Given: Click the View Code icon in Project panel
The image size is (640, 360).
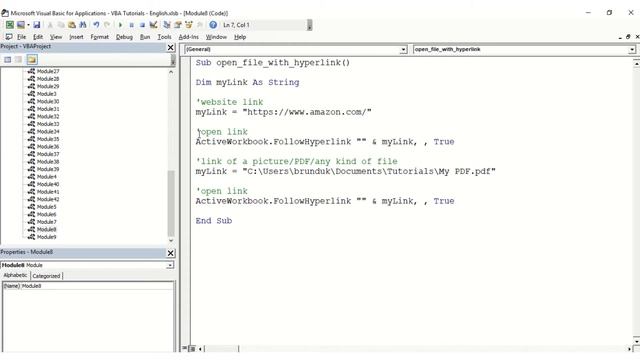Looking at the screenshot, I should (x=7, y=60).
